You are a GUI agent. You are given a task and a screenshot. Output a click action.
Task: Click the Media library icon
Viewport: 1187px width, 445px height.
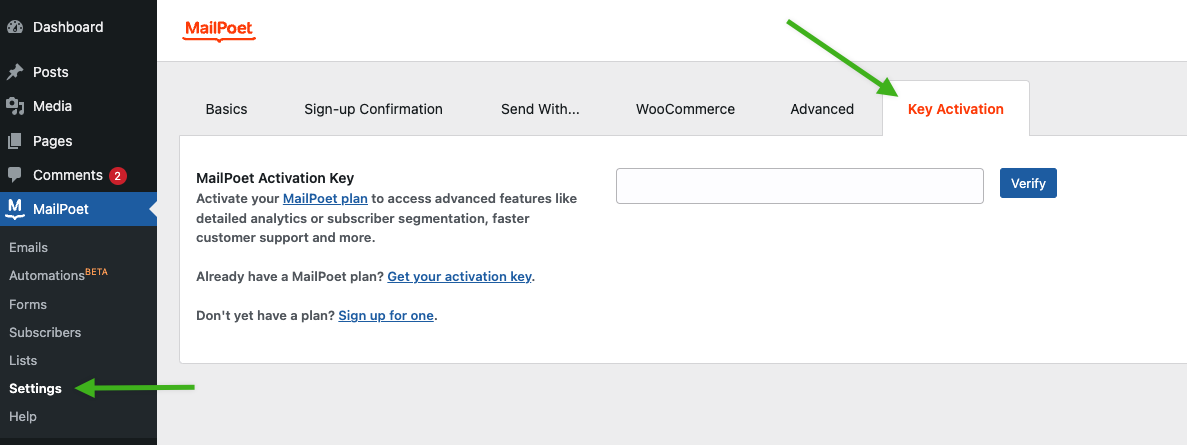click(14, 107)
